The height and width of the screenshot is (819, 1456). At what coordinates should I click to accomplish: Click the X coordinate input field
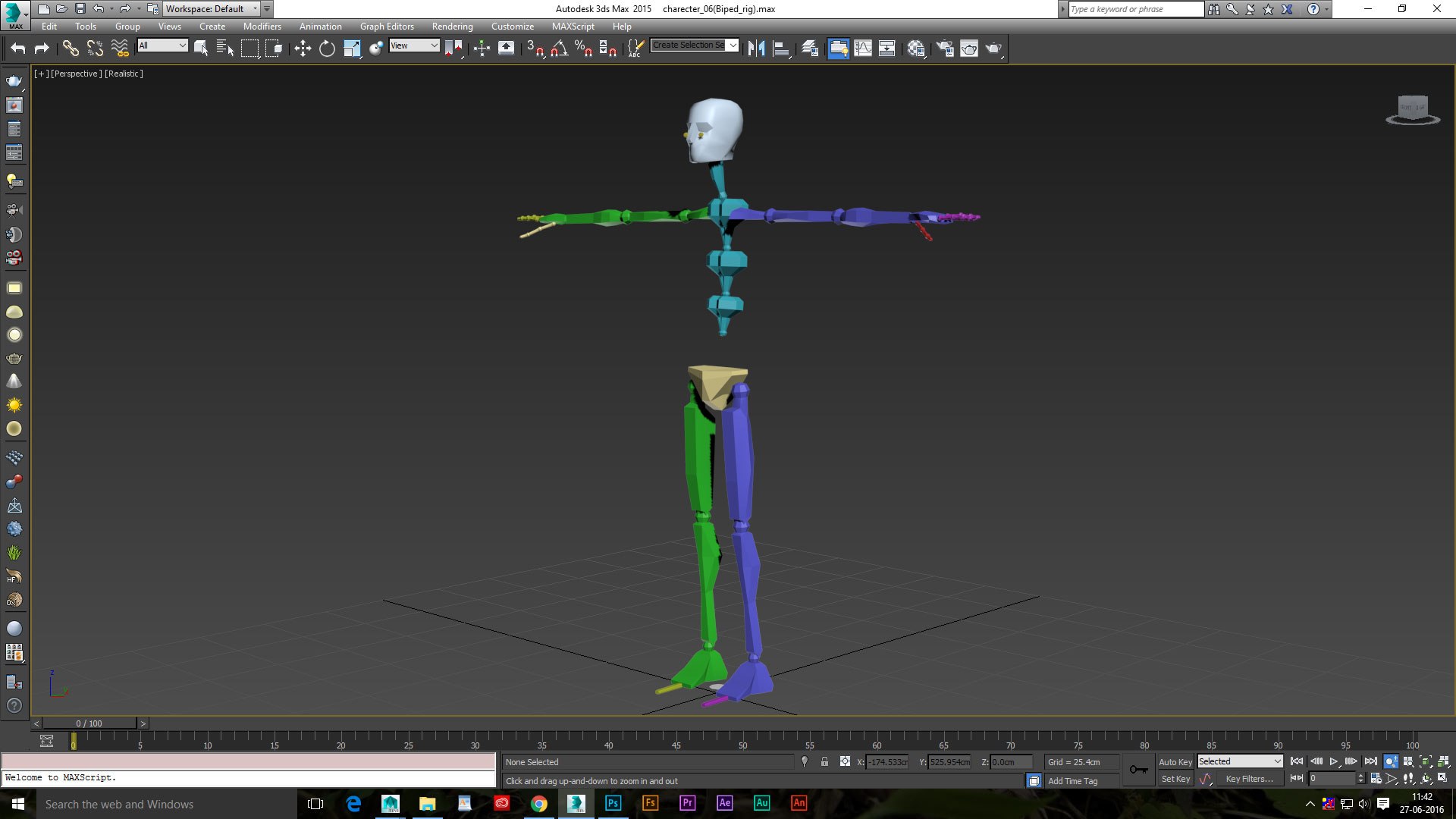click(887, 762)
